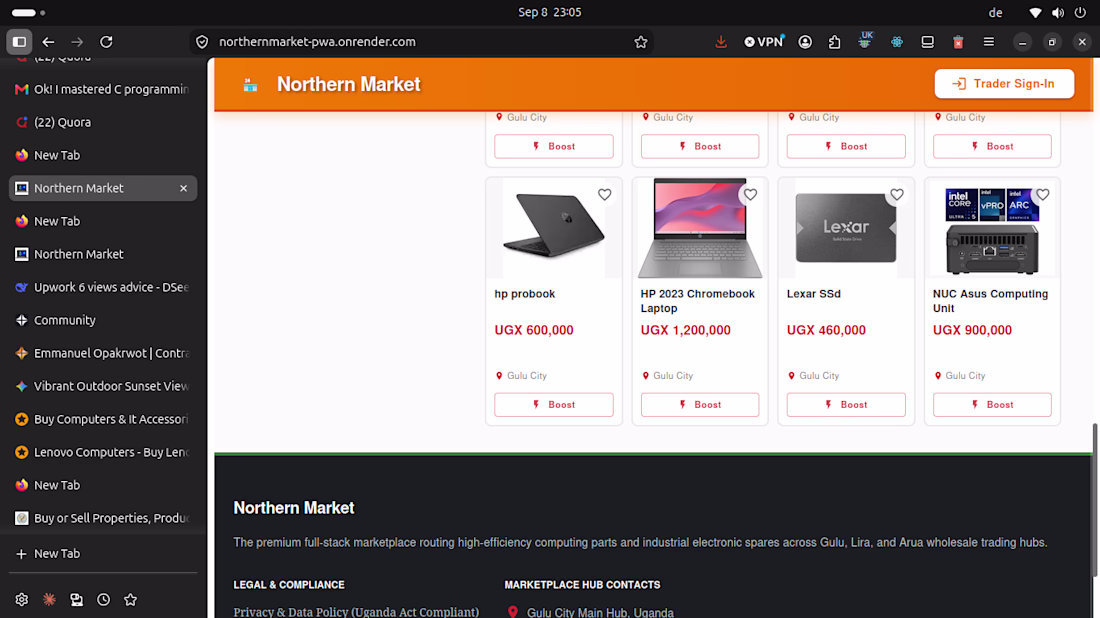Go back to the previous page
1100x618 pixels.
tap(48, 42)
